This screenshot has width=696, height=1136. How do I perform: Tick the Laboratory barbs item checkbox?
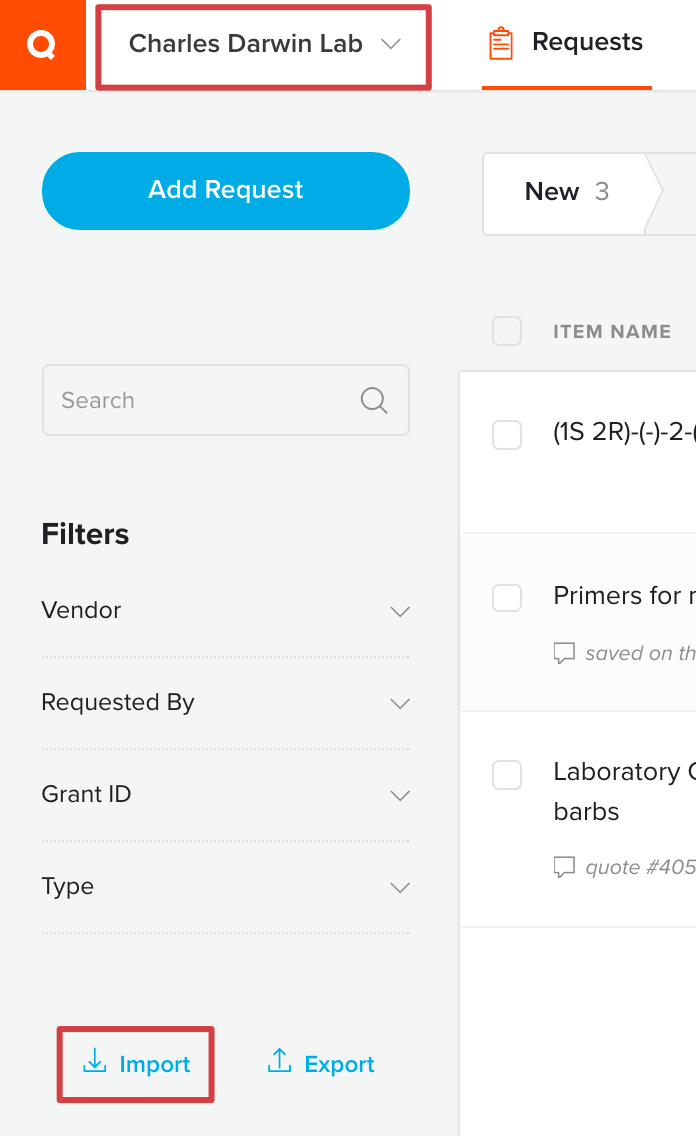507,775
